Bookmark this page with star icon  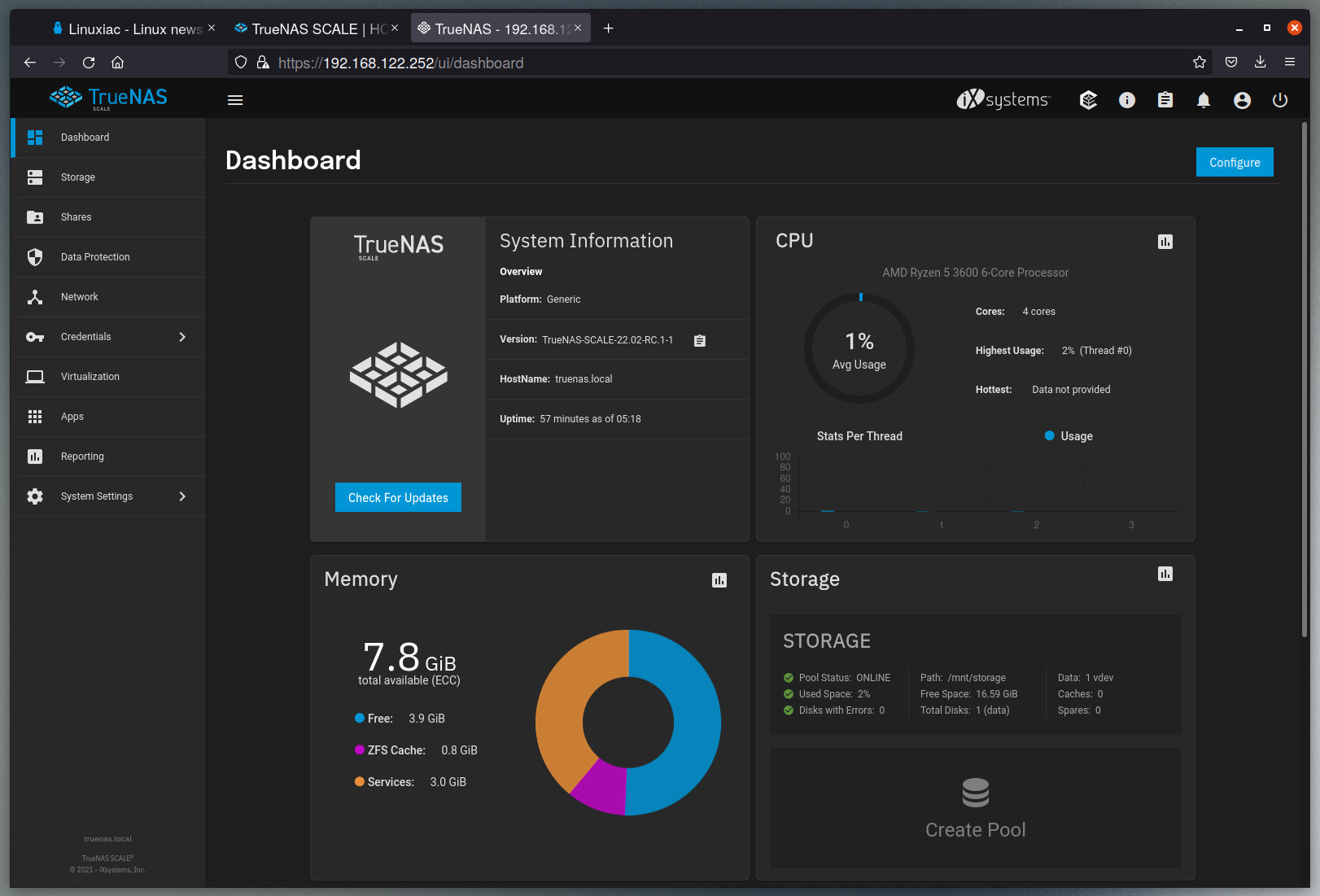pos(1199,63)
